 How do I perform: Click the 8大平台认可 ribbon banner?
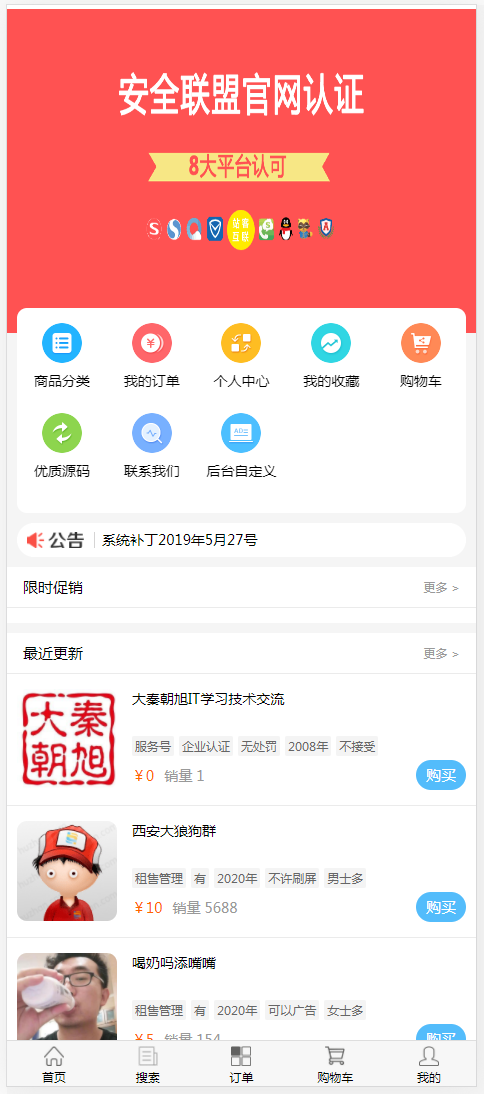point(239,167)
